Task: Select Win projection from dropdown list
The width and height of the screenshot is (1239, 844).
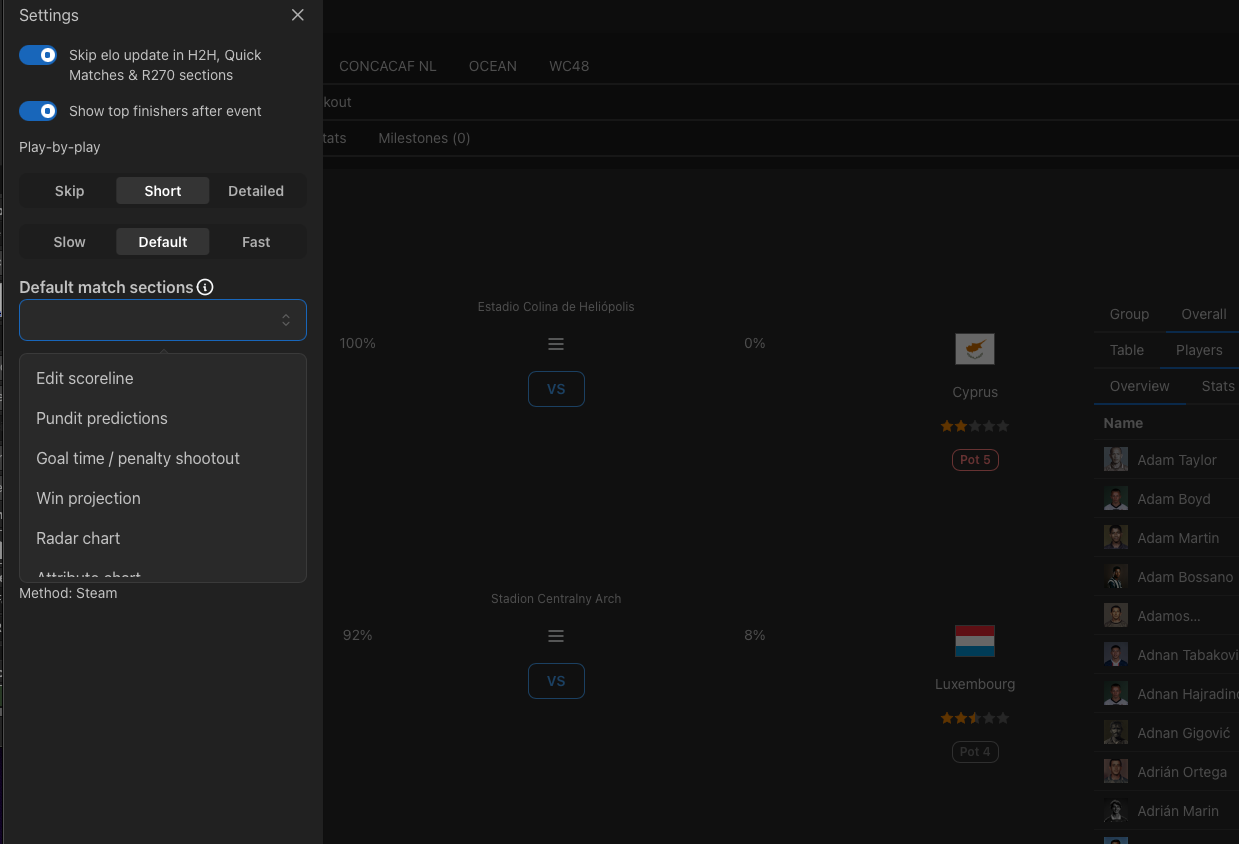Action: coord(163,498)
